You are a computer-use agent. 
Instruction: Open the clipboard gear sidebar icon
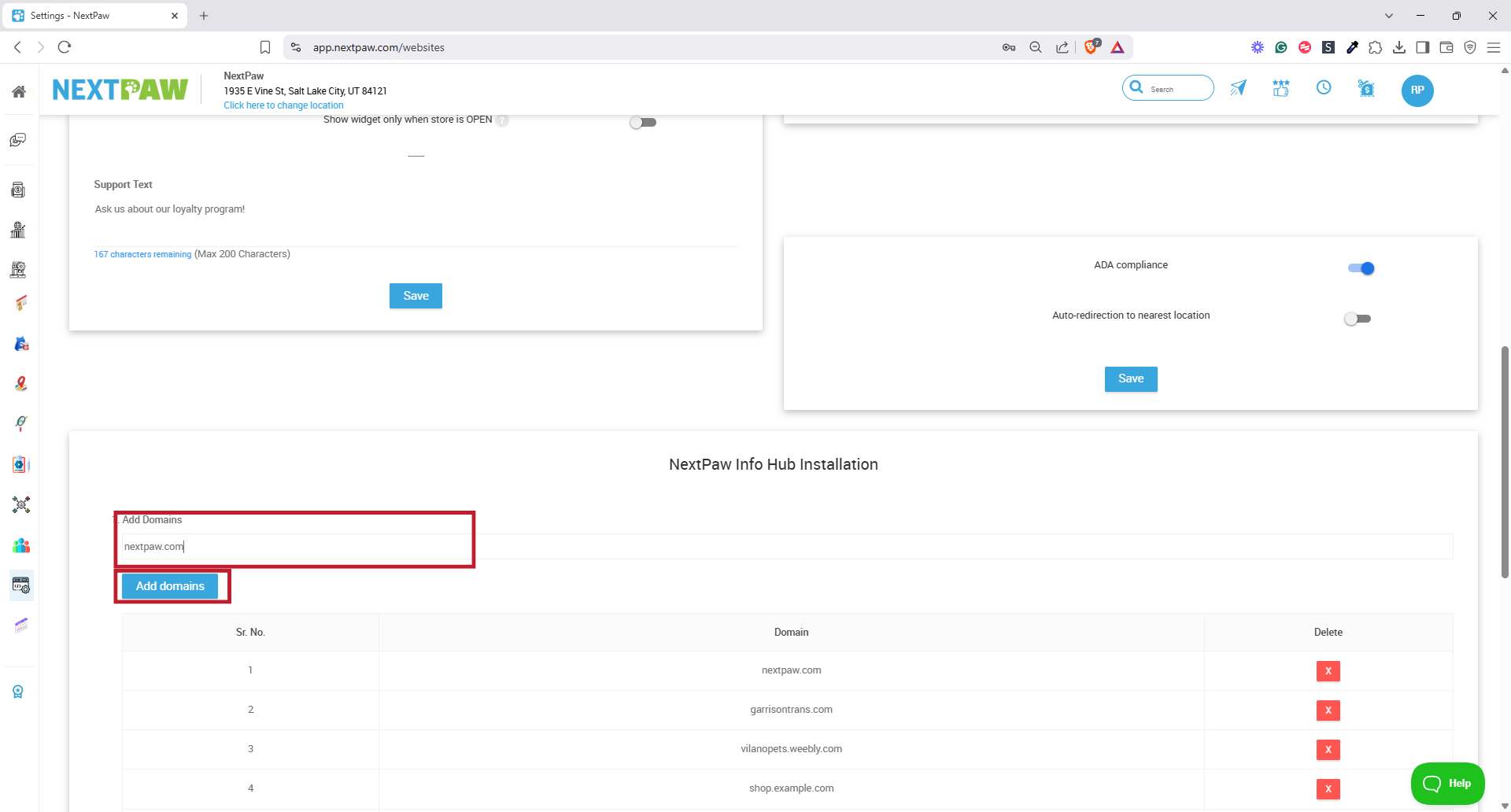[x=21, y=464]
